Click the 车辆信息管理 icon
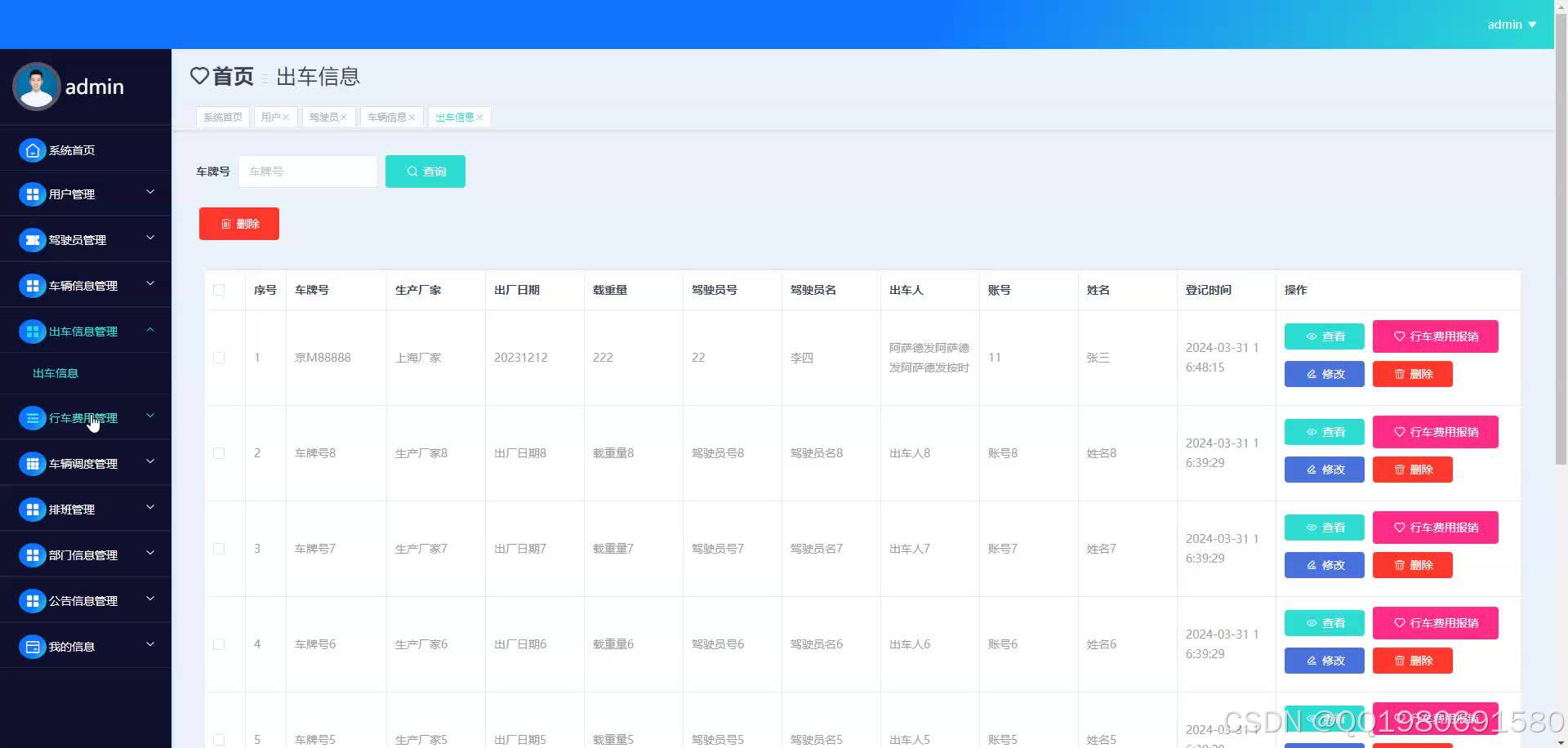The image size is (1568, 748). (32, 286)
